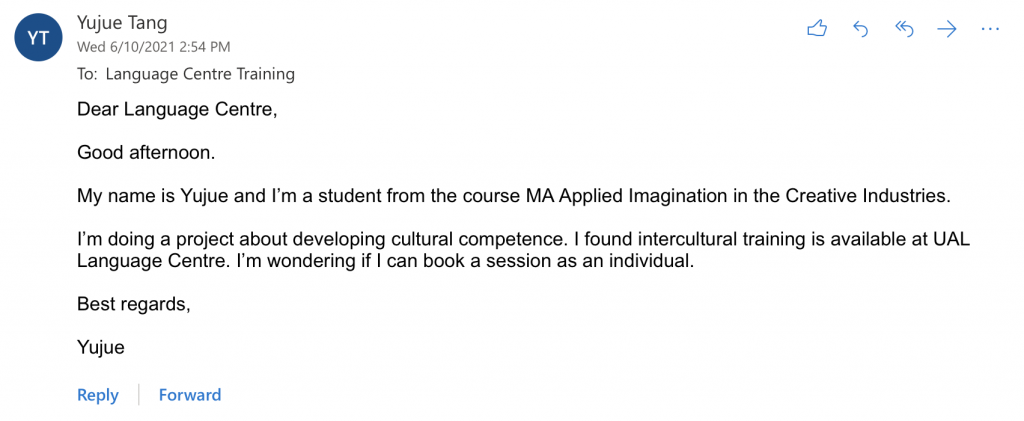
Task: Click the reply all double-arrow icon
Action: (904, 29)
